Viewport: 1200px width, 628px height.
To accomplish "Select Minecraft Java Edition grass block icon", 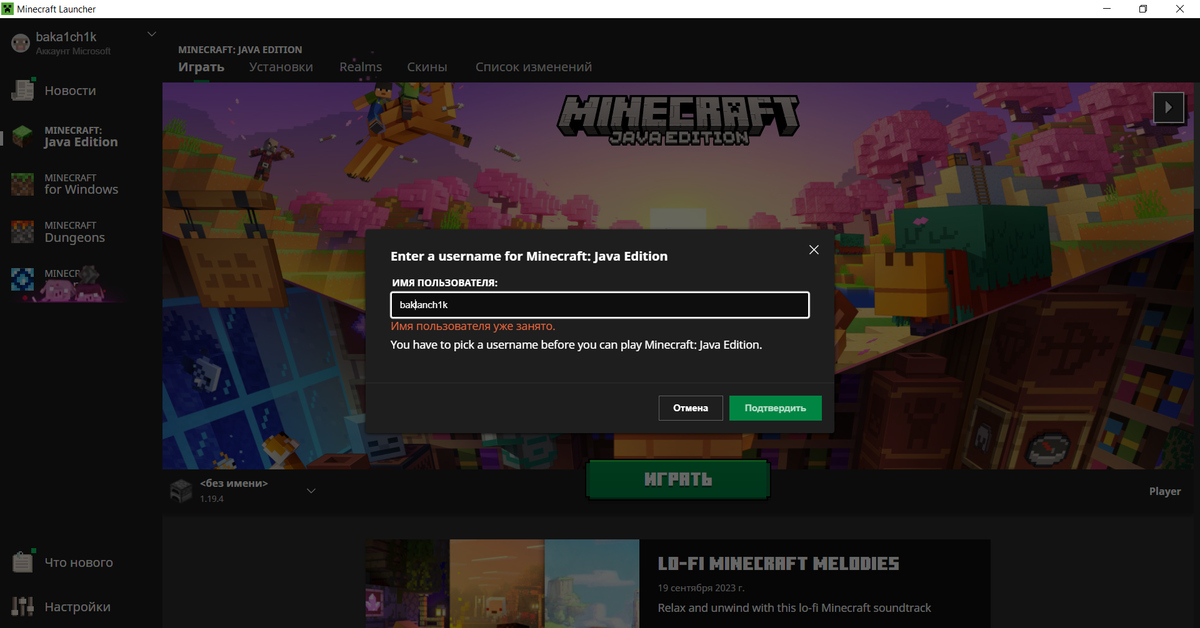I will (x=22, y=137).
